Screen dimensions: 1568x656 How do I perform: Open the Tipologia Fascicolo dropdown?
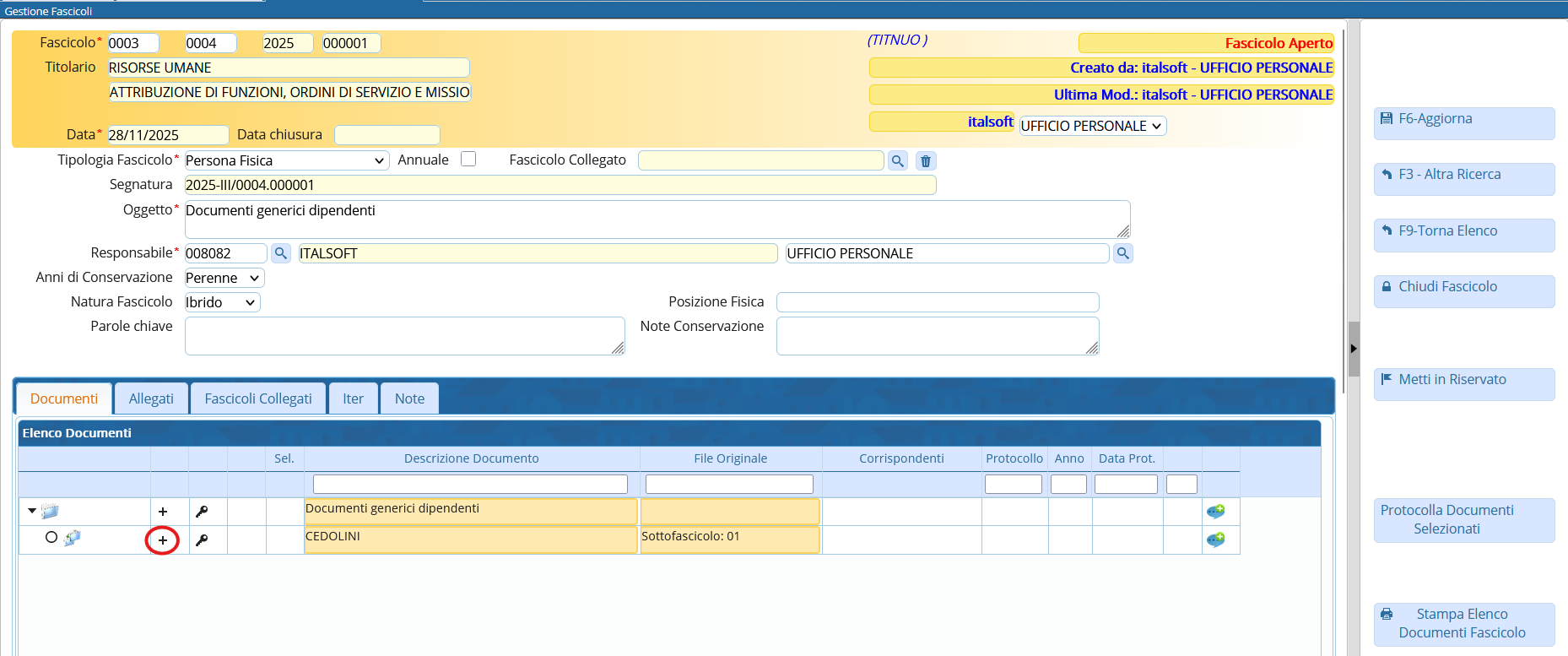(x=286, y=160)
